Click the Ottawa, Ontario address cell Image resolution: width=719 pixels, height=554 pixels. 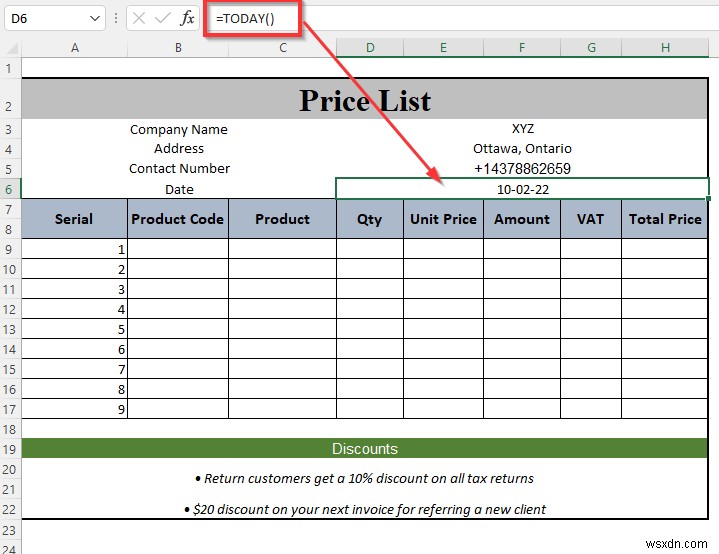(x=522, y=149)
